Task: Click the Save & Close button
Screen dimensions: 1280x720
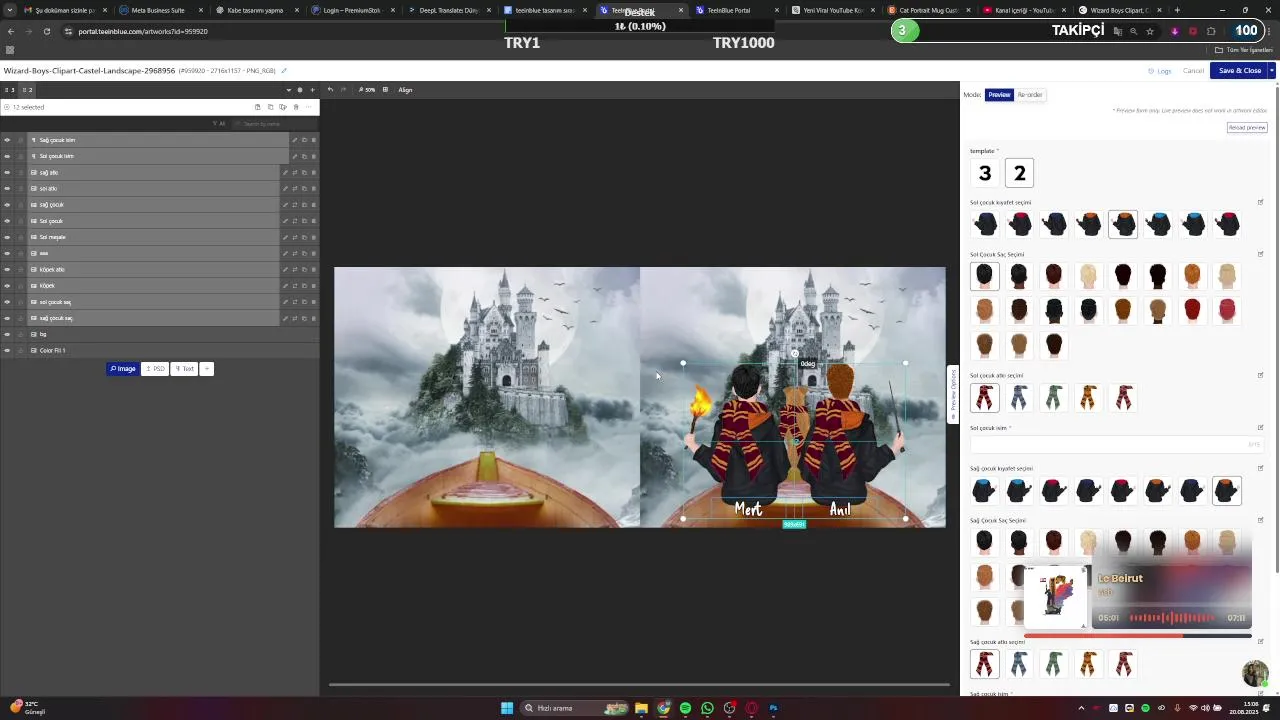Action: click(1239, 71)
